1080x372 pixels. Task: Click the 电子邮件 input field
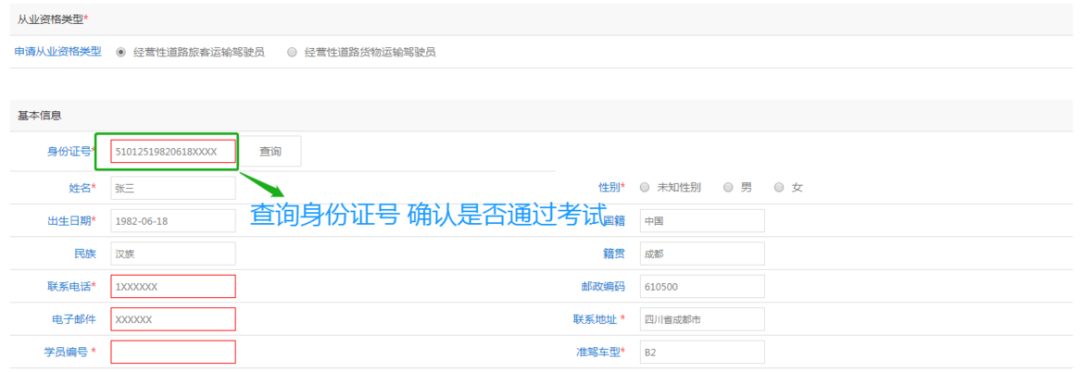[173, 319]
